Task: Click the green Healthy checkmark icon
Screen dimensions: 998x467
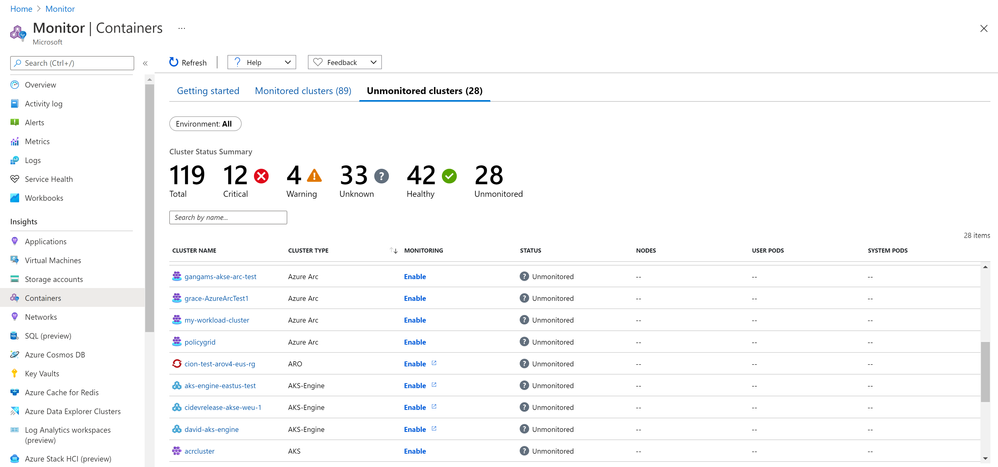Action: click(x=449, y=176)
